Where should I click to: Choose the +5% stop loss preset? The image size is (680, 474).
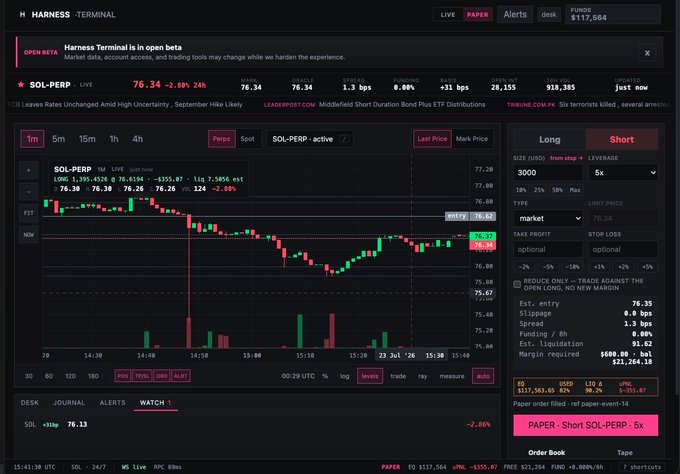pos(647,267)
